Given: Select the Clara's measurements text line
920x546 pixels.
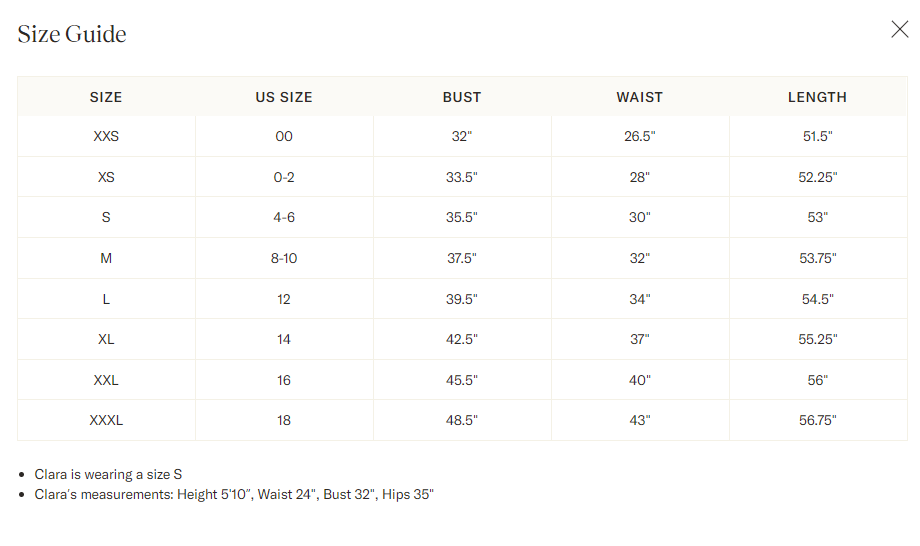Looking at the screenshot, I should [x=234, y=494].
